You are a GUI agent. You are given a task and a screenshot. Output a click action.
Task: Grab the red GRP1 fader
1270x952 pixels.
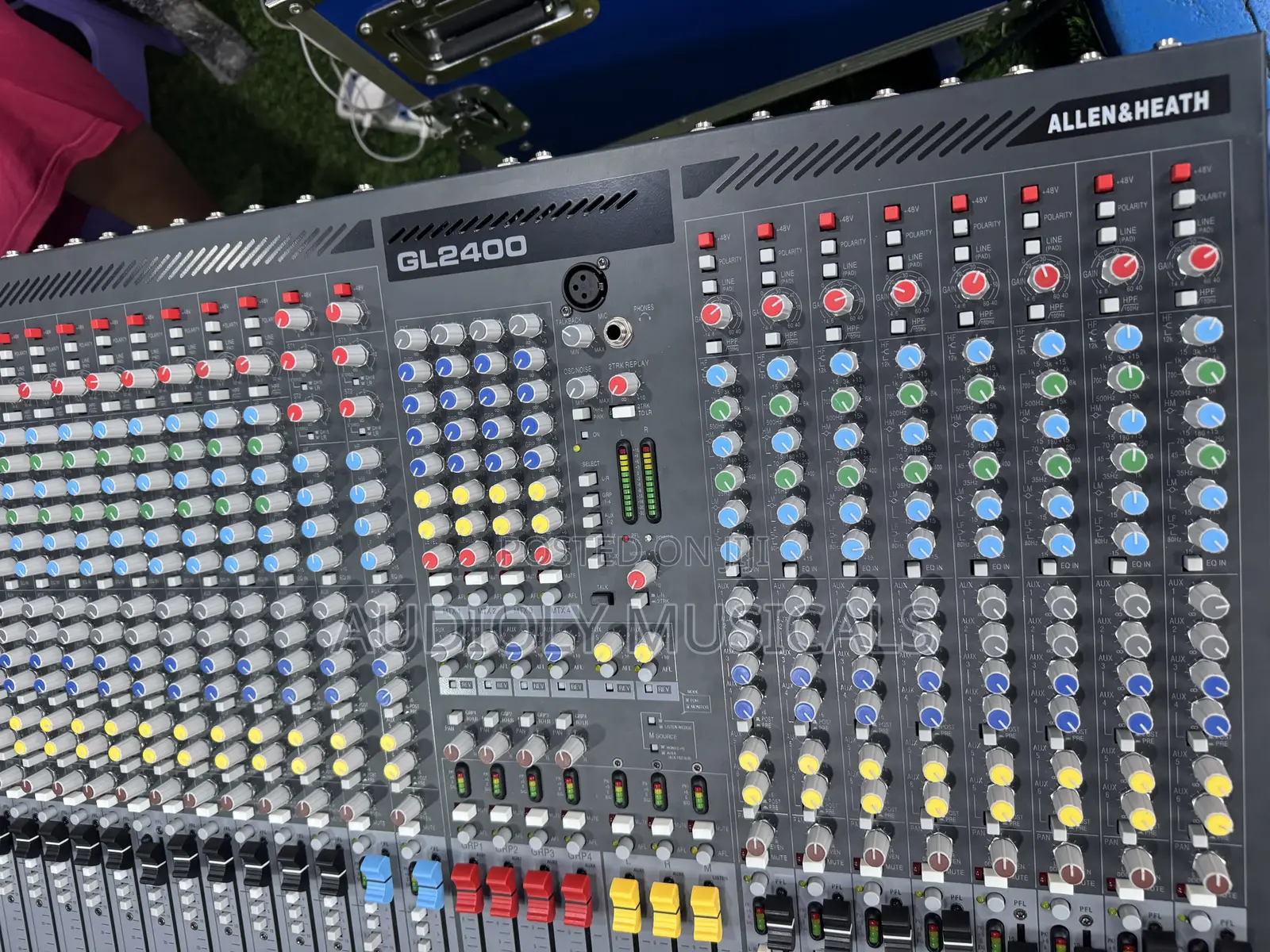click(x=468, y=887)
